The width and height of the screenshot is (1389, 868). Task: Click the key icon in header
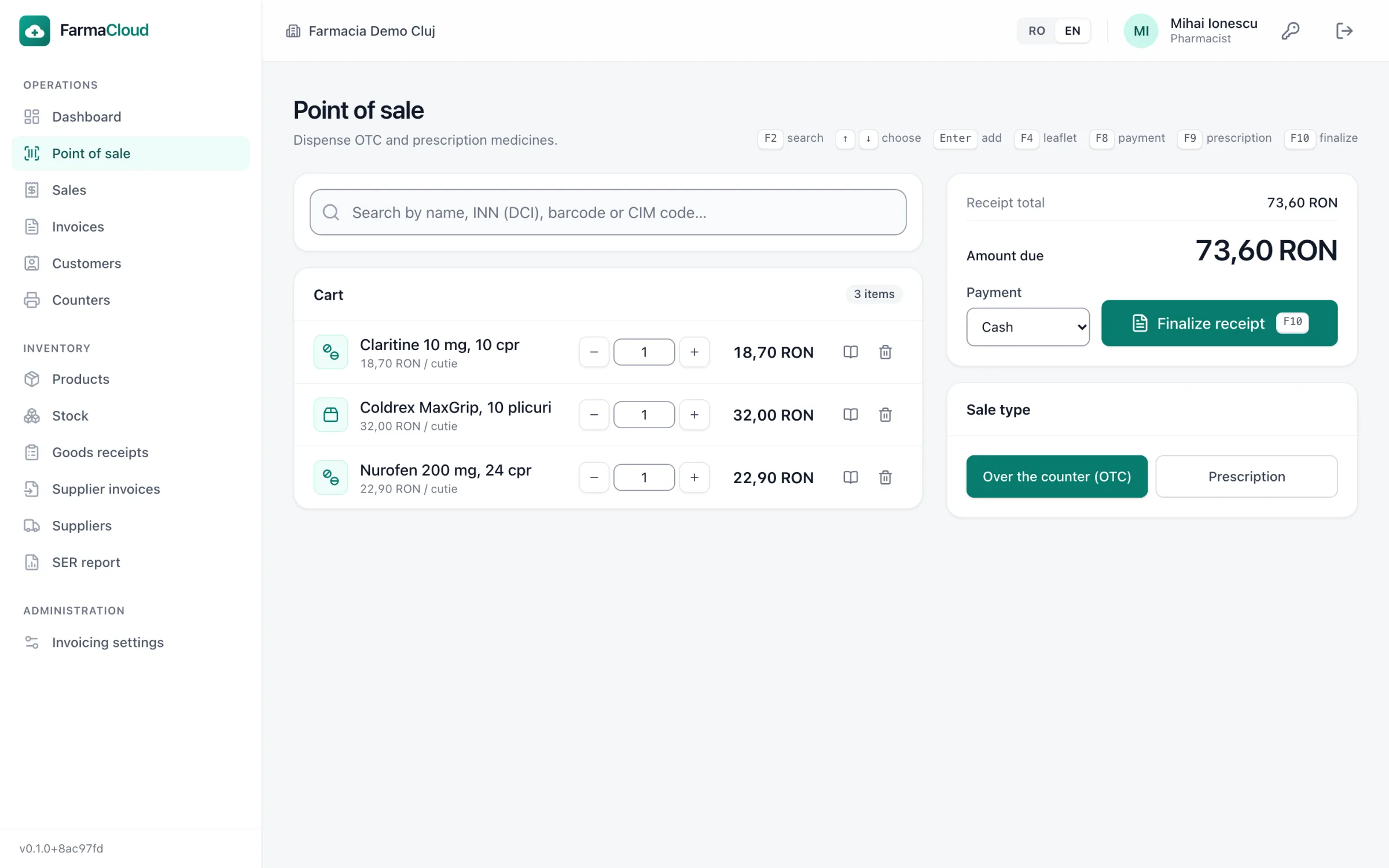click(x=1290, y=31)
